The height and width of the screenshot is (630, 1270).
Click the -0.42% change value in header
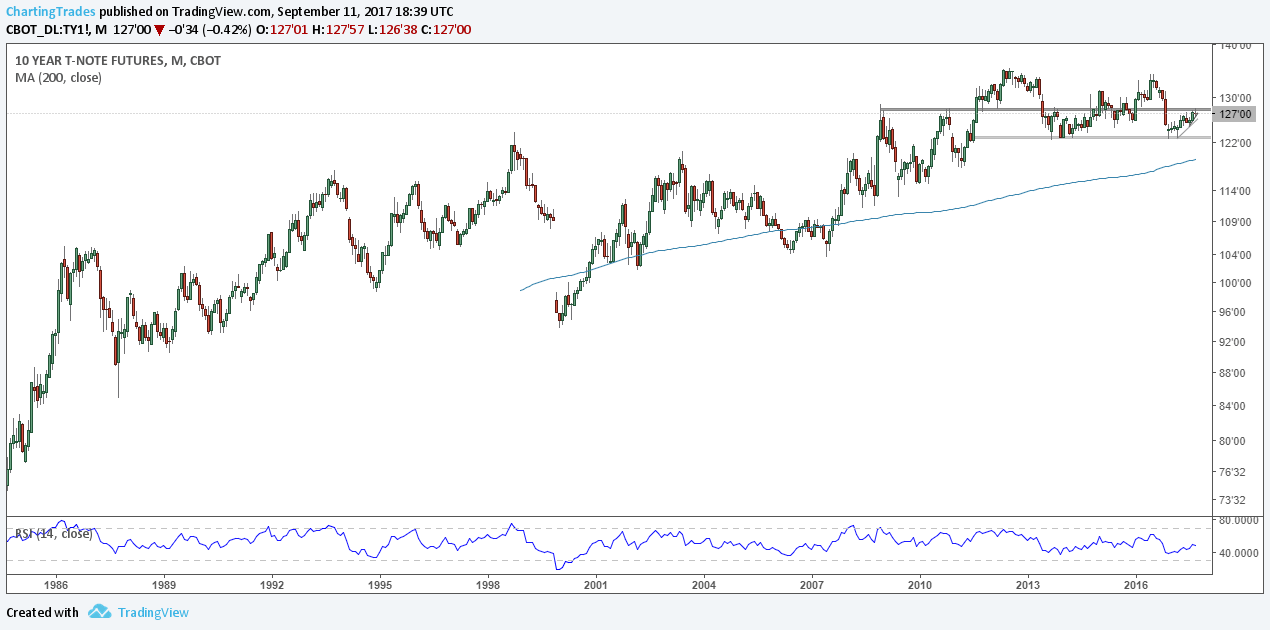[225, 30]
